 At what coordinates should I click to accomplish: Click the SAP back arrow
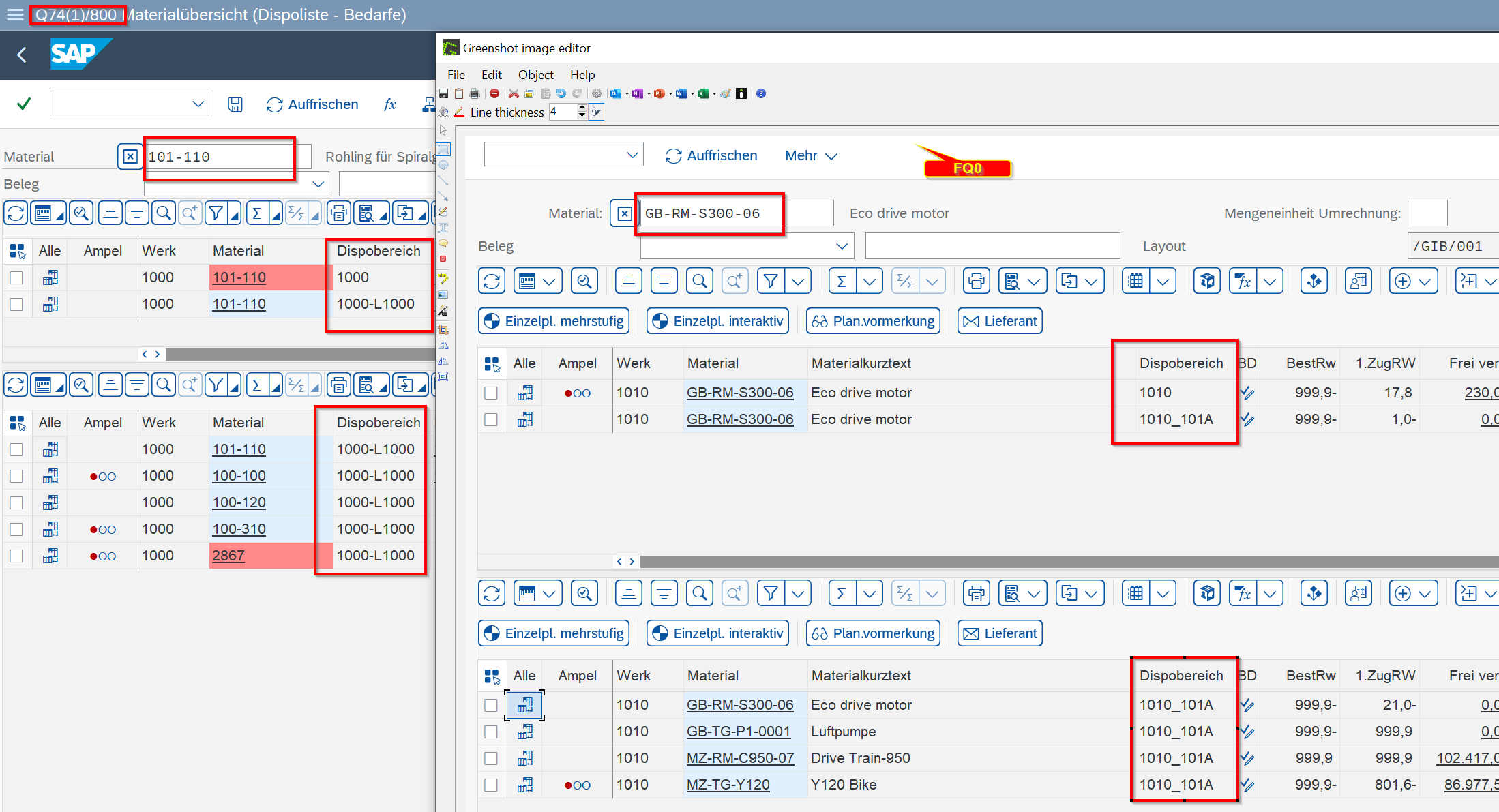coord(22,55)
